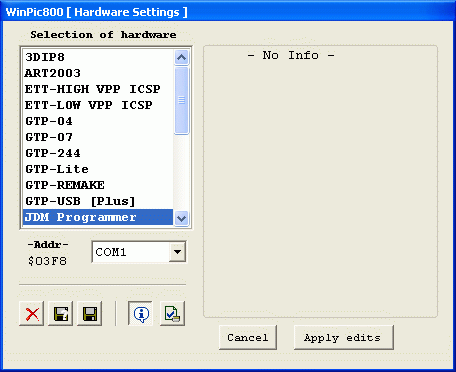Screen dimensions: 456x372
Task: Select ART2003 from the list
Action: coord(98,73)
